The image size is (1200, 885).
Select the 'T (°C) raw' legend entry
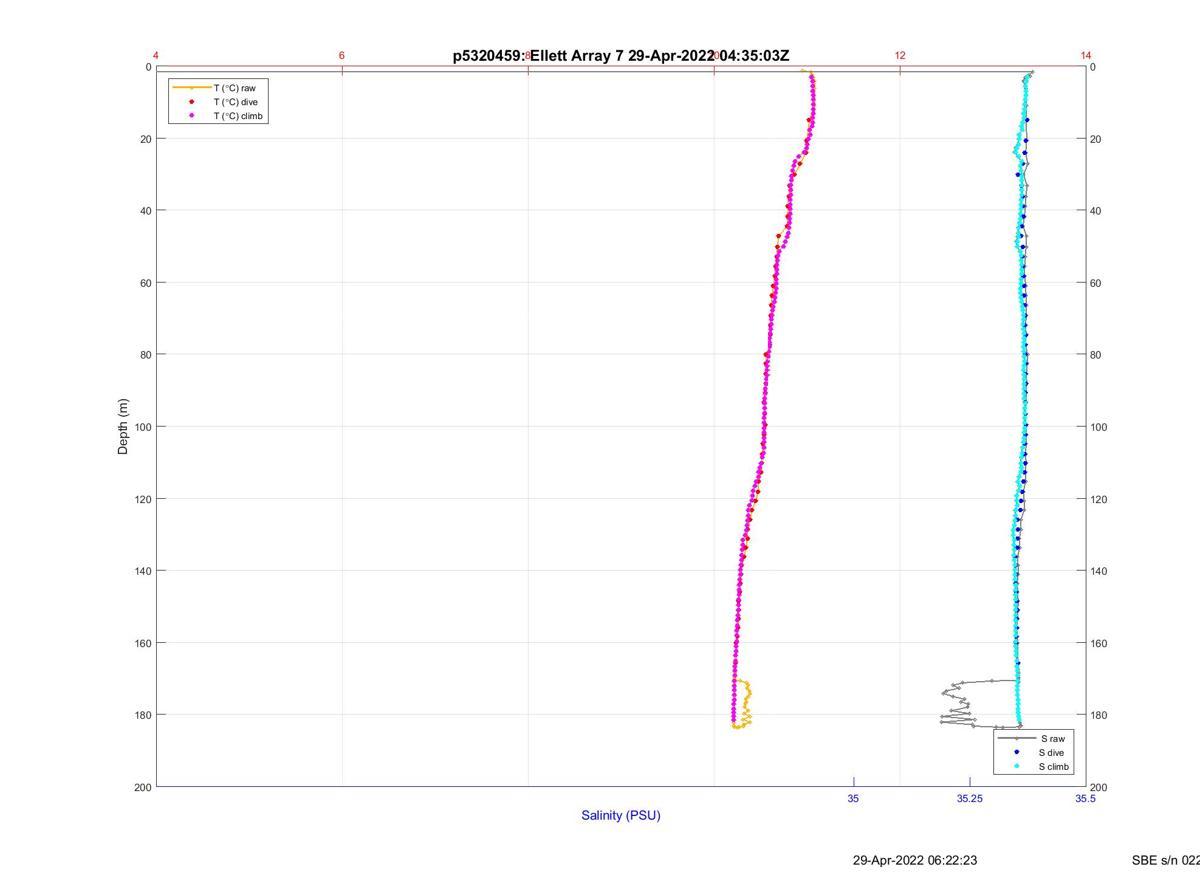point(234,88)
